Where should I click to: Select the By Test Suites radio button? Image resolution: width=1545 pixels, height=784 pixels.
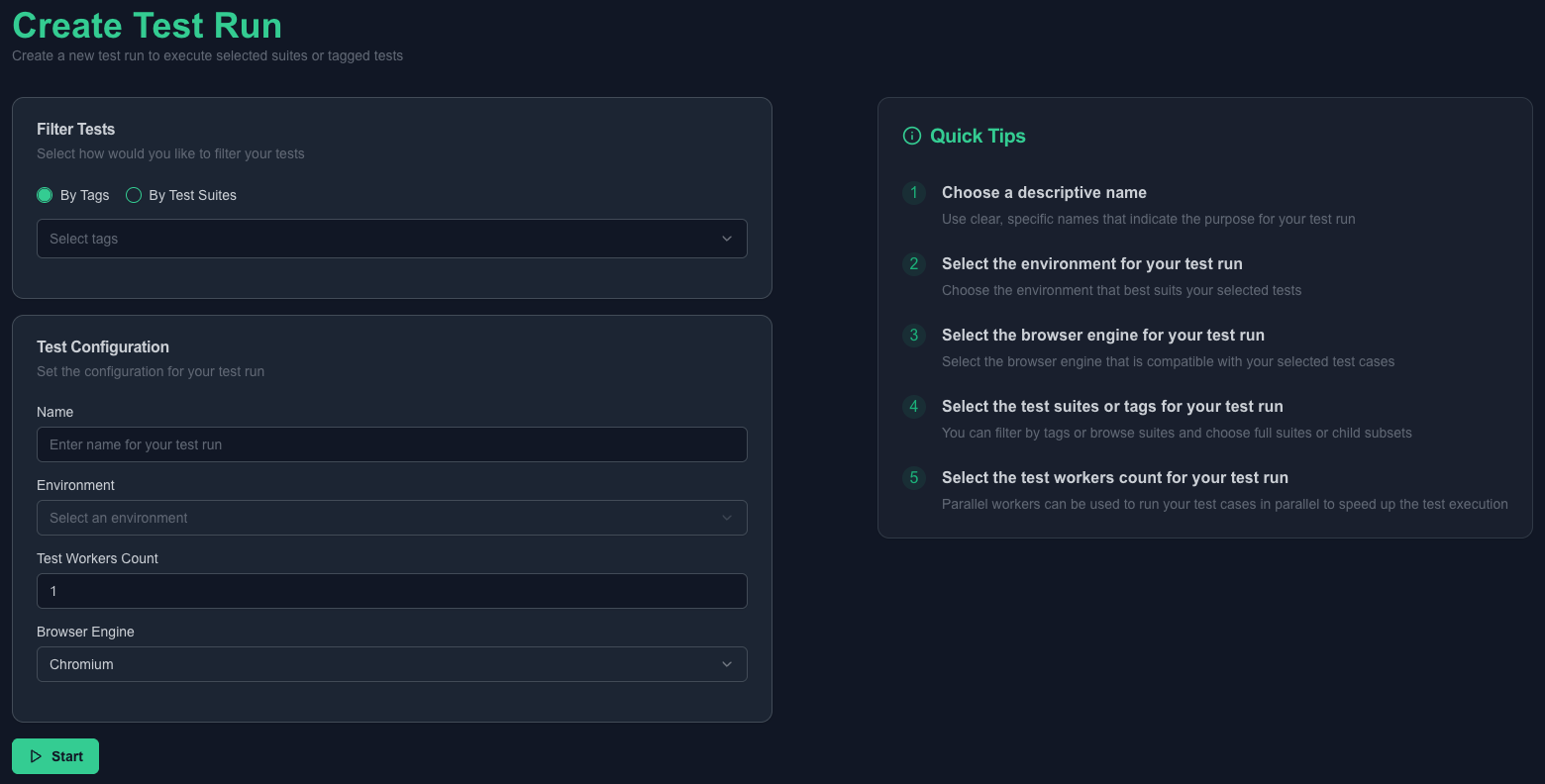[x=134, y=195]
